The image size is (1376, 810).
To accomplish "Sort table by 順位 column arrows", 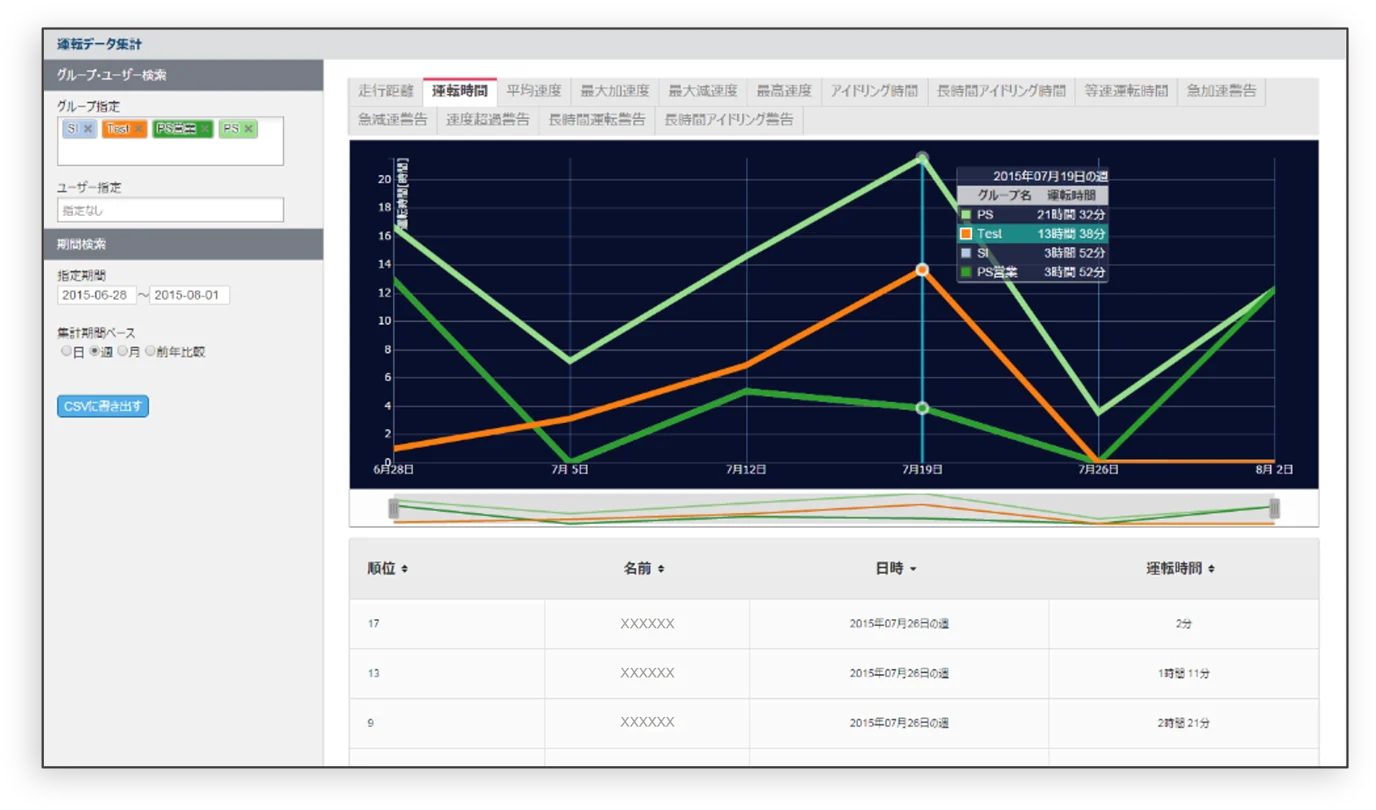I will pos(405,569).
